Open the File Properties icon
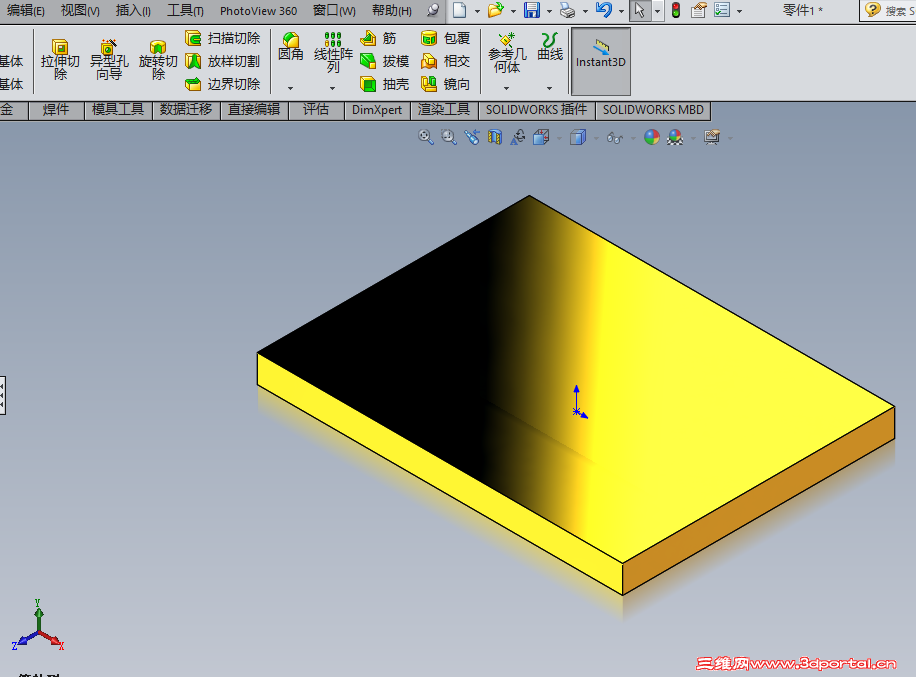Viewport: 916px width, 677px height. click(x=698, y=10)
